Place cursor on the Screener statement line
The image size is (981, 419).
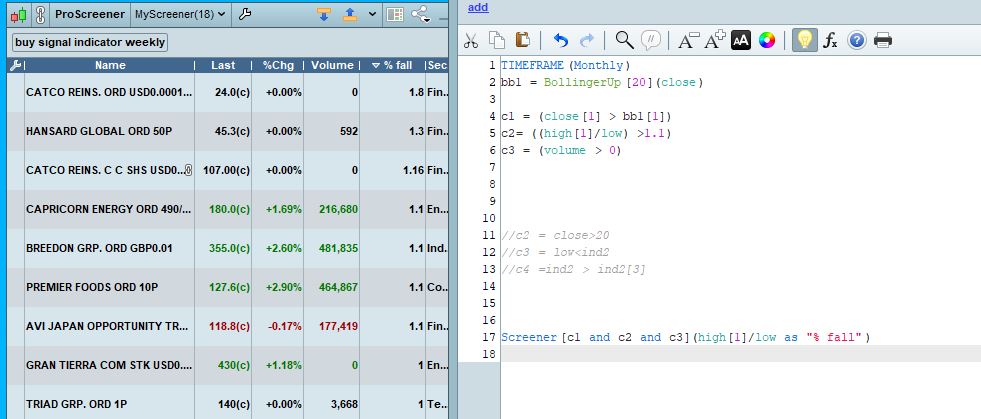tap(686, 337)
